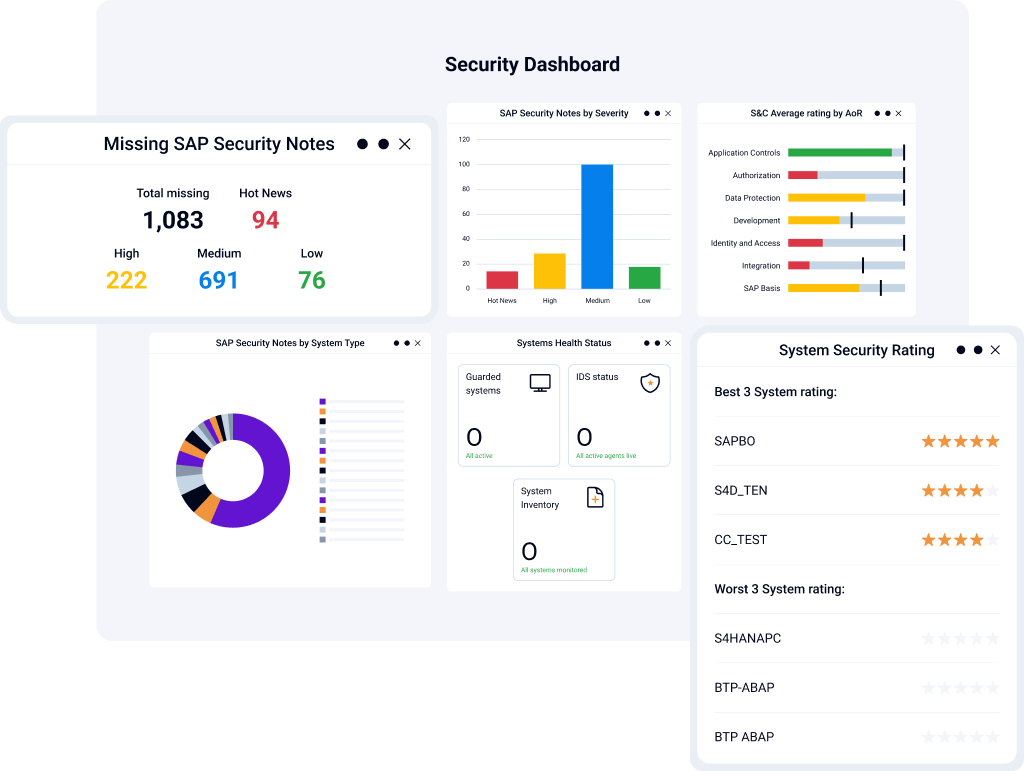Select the red Hot News bar in severity chart
Viewport: 1024px width, 771px height.
click(x=502, y=280)
